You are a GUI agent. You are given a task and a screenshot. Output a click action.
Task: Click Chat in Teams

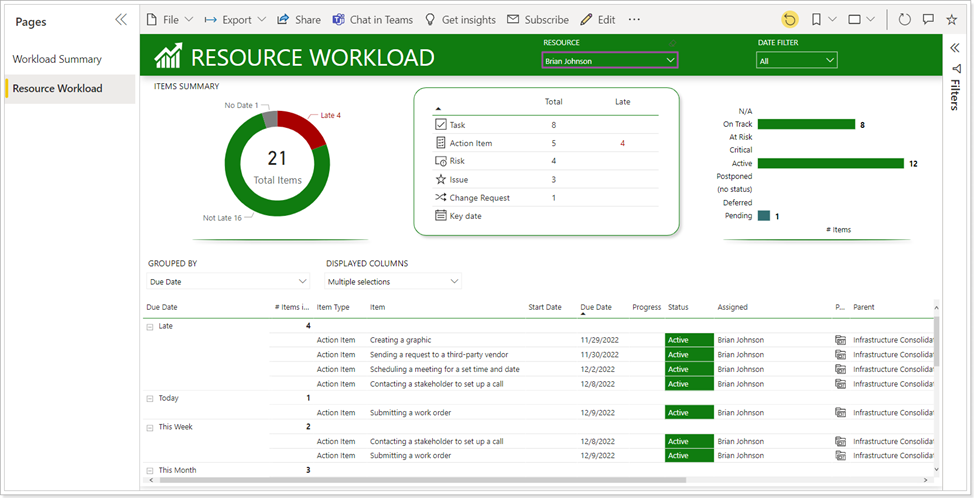tap(373, 20)
